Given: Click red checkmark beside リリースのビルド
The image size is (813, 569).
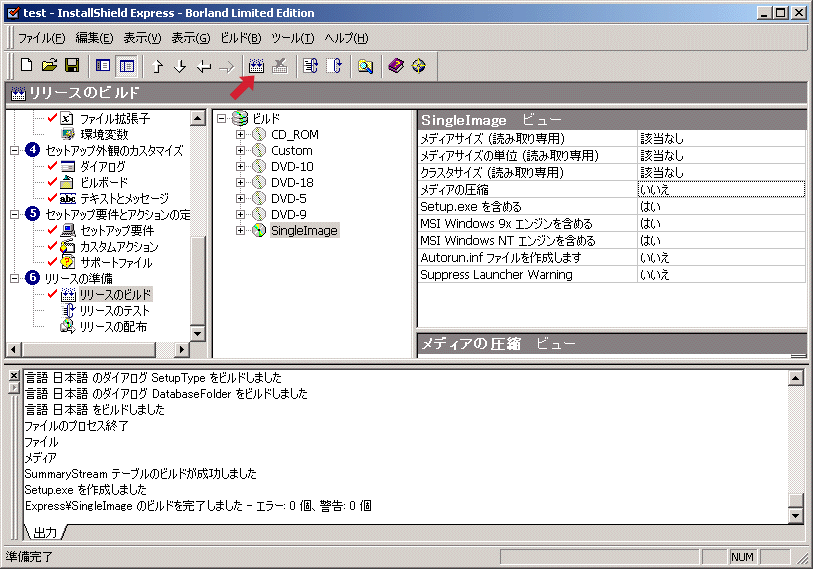Looking at the screenshot, I should [52, 294].
